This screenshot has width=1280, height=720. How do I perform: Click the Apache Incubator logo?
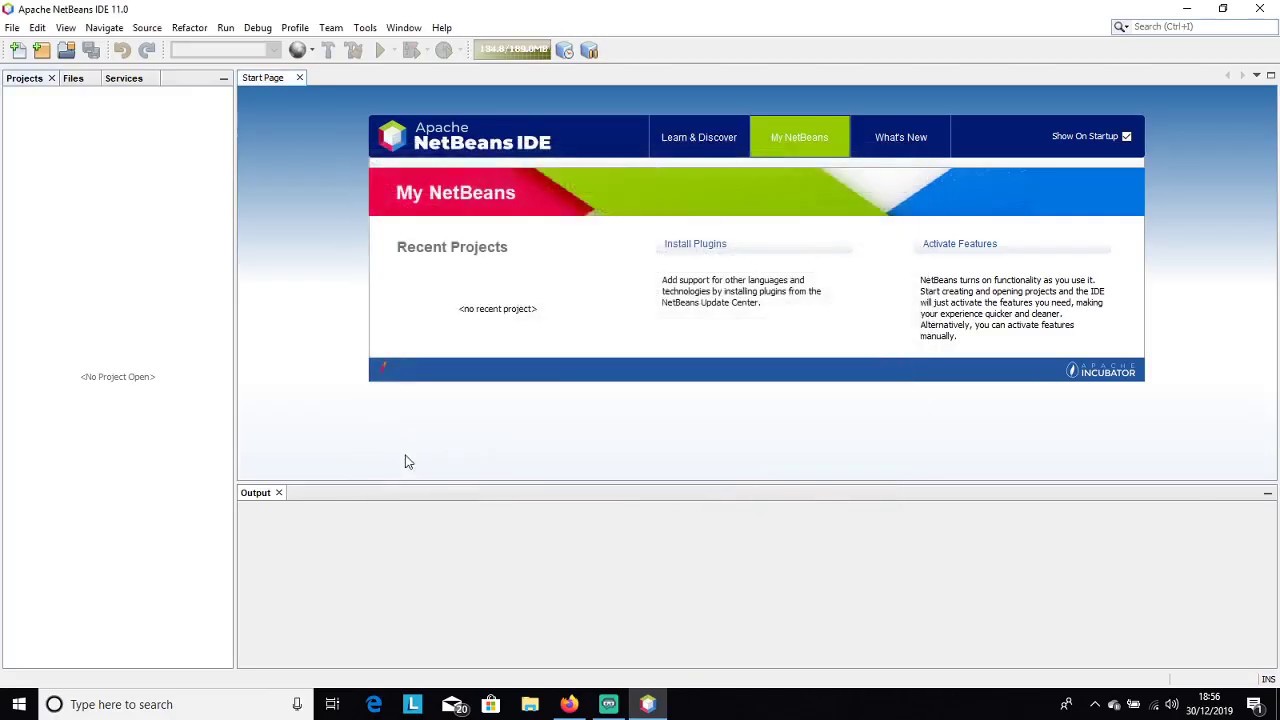1100,370
